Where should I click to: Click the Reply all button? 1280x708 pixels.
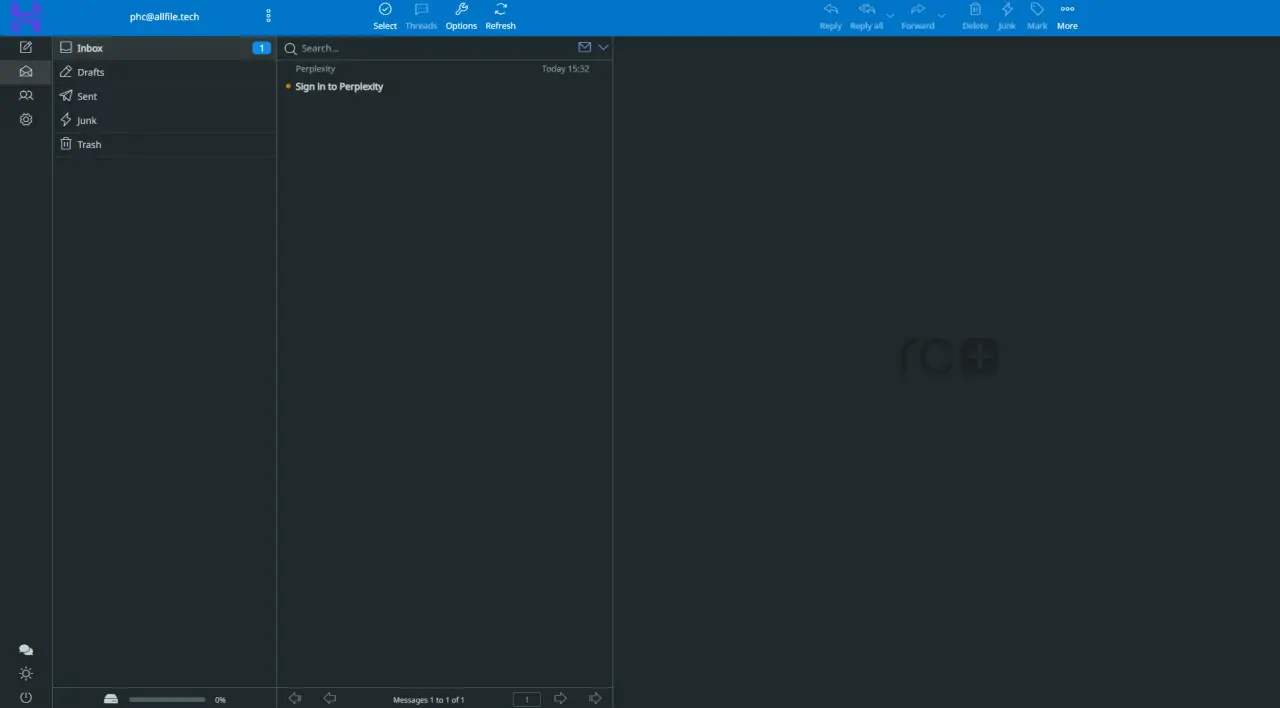867,16
